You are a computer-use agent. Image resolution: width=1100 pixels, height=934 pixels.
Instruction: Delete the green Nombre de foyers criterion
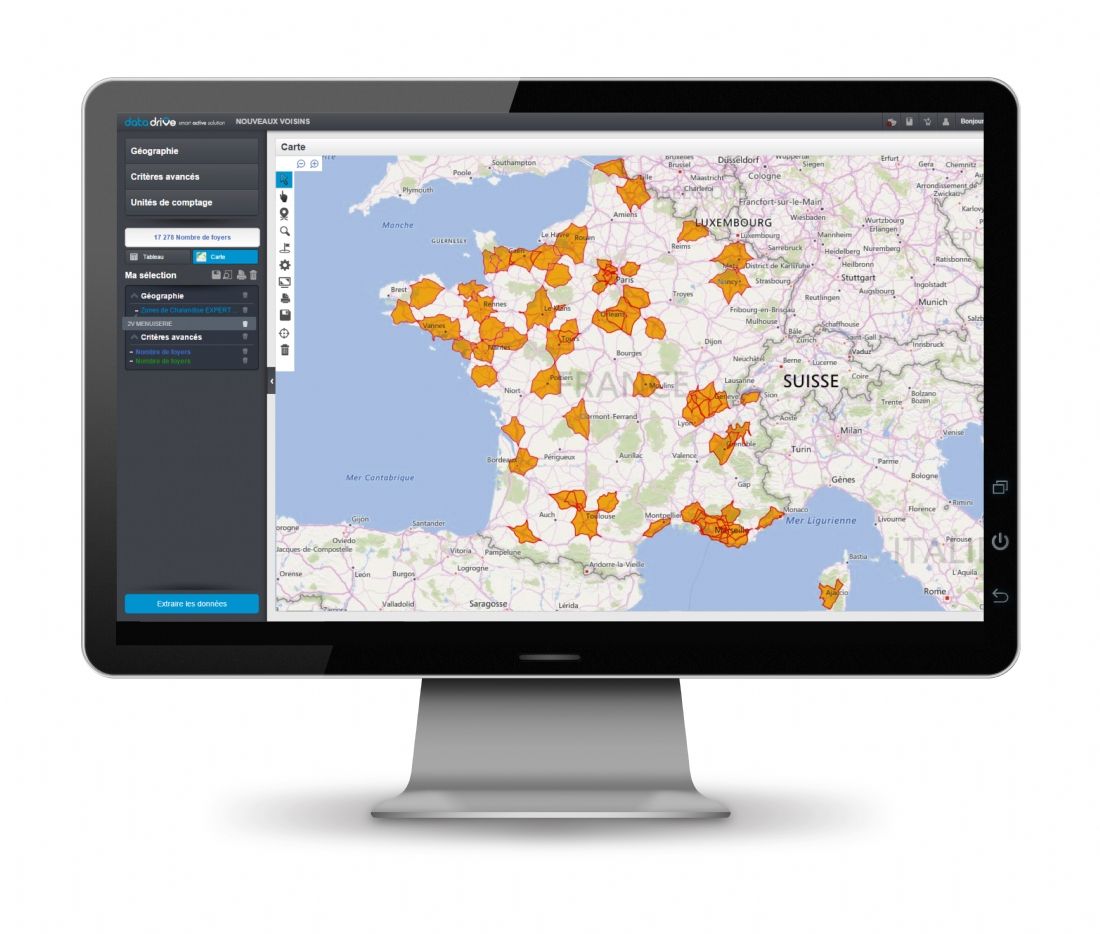[x=245, y=361]
